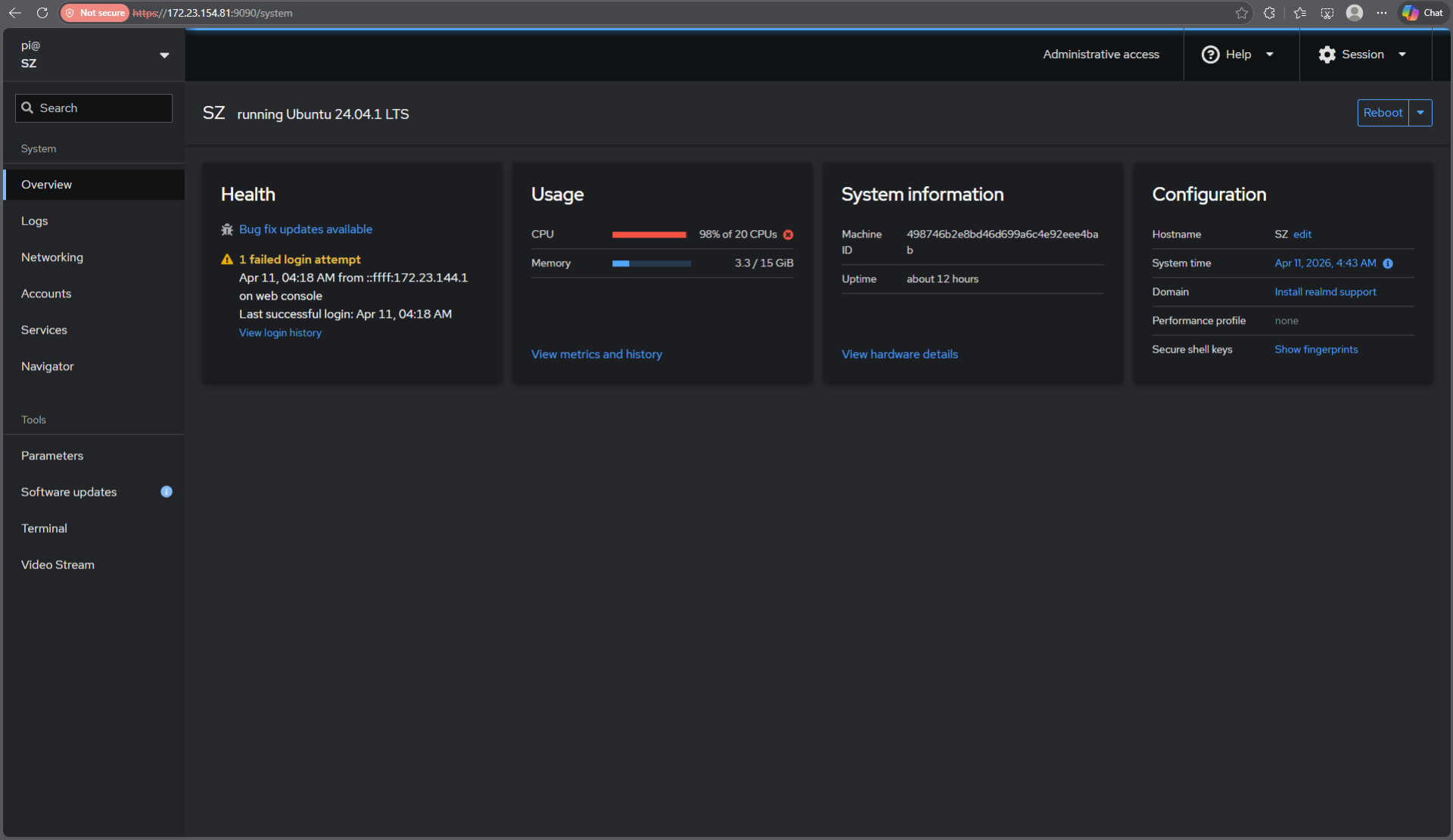
Task: Click the warning triangle for failed login
Action: pos(226,259)
